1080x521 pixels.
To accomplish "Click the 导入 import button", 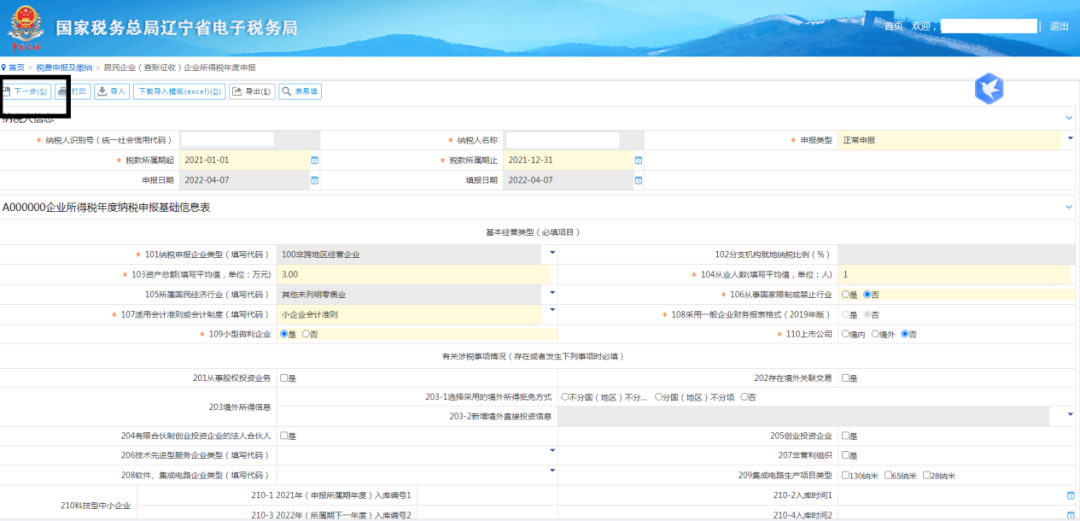I will (x=112, y=91).
